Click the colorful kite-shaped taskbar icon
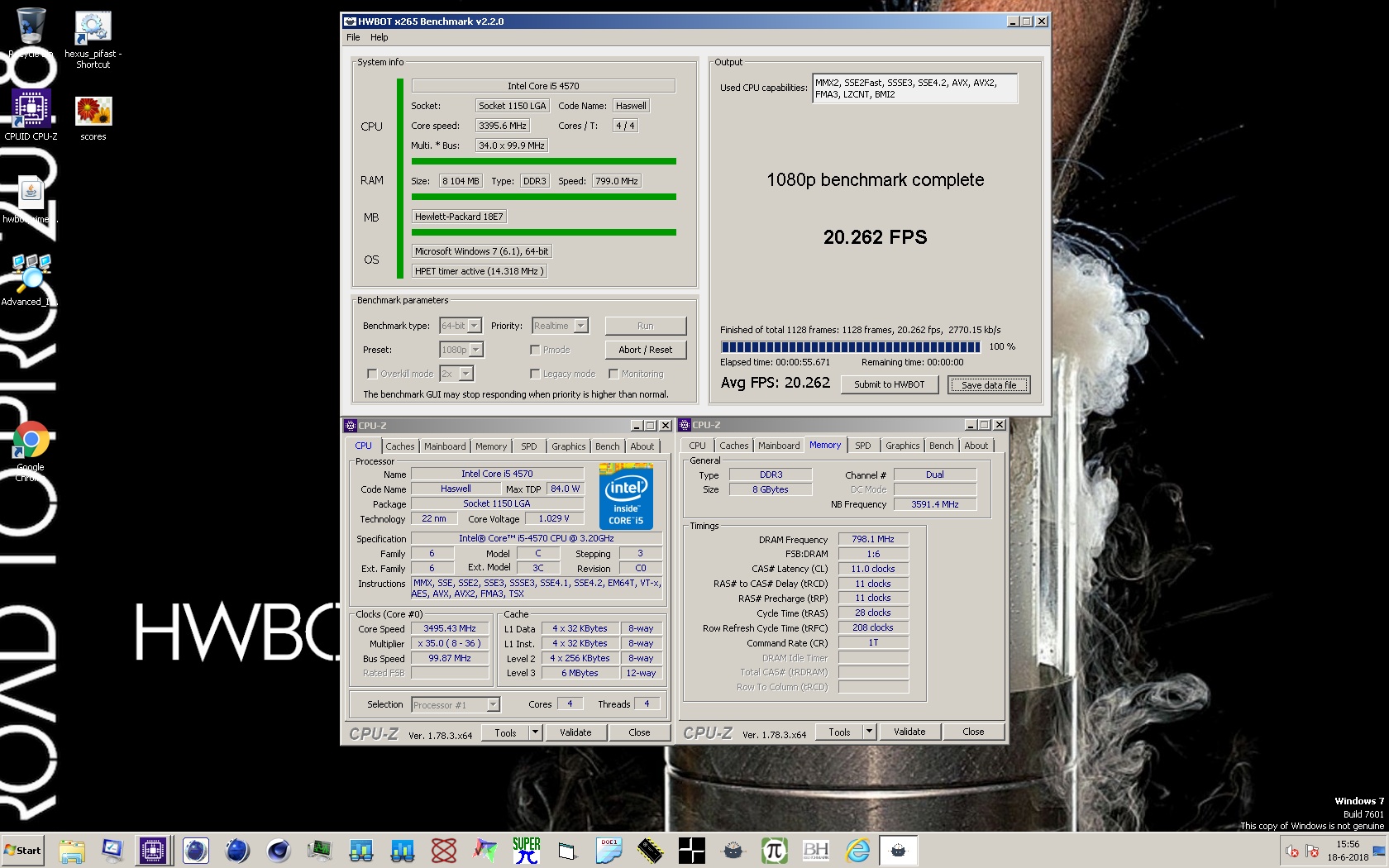Image resolution: width=1389 pixels, height=868 pixels. pyautogui.click(x=485, y=851)
